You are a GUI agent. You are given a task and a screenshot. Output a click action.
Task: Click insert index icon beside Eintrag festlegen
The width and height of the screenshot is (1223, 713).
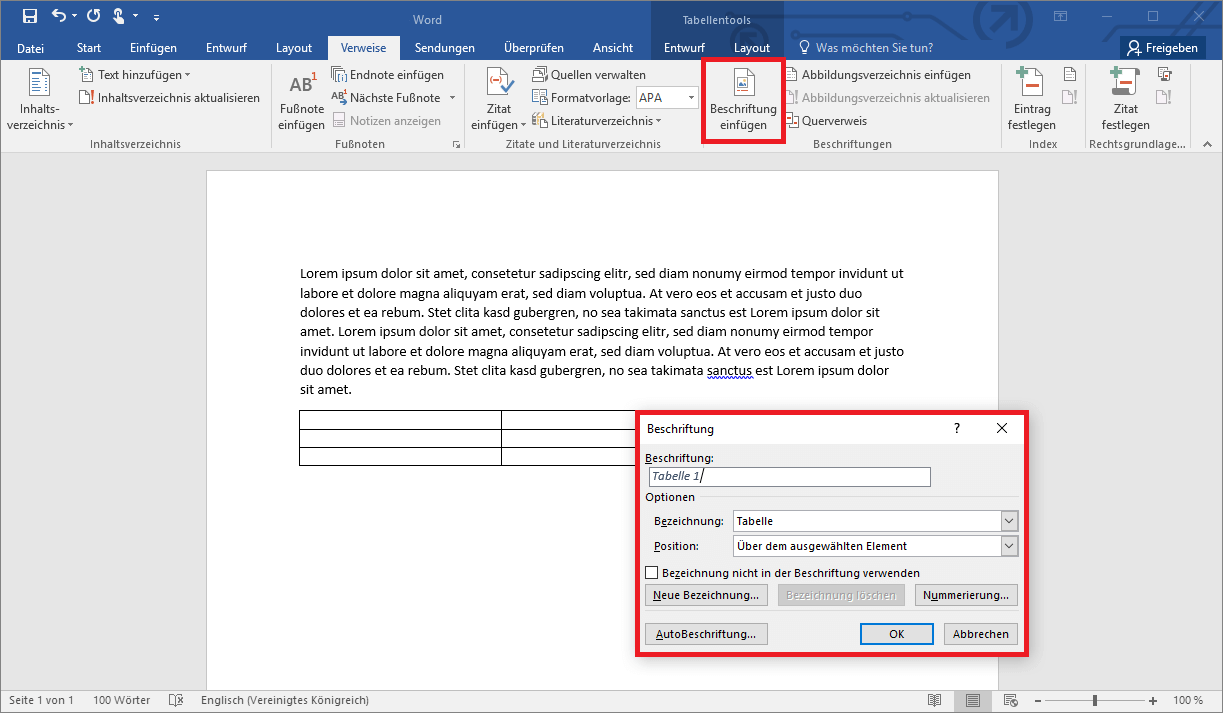[x=1070, y=75]
